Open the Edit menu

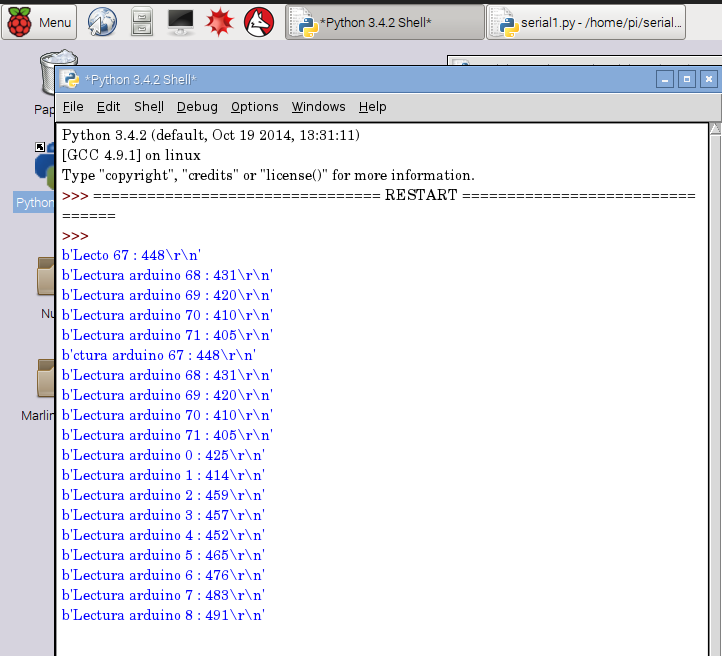108,107
